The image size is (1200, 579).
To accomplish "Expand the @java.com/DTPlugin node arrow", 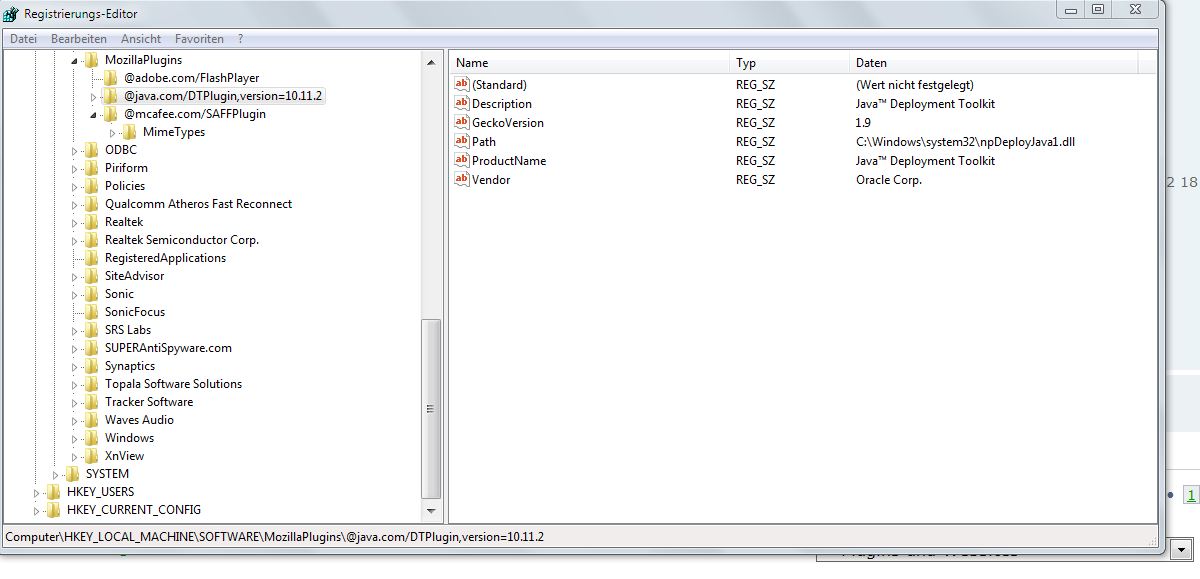I will 93,97.
